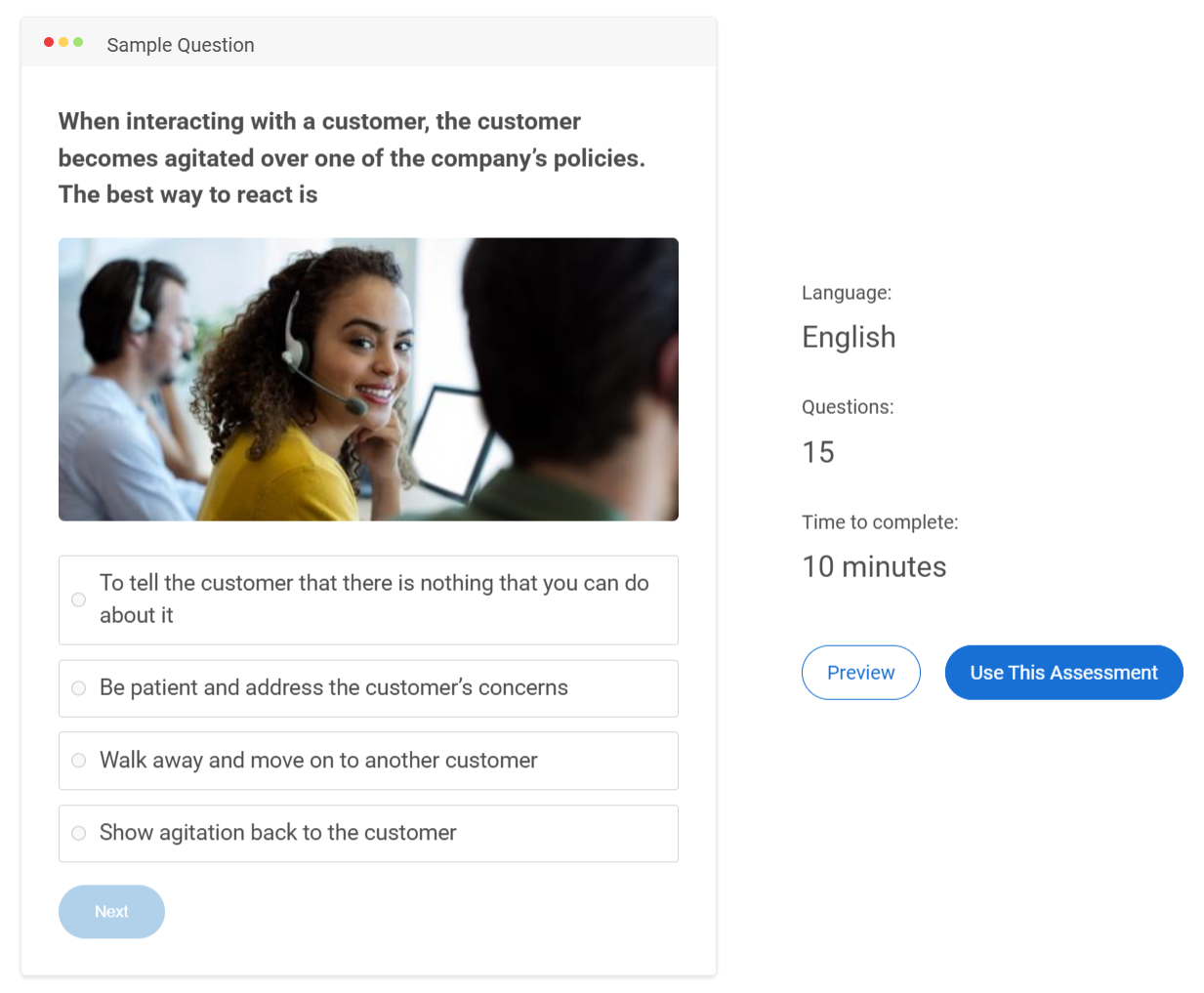Screen dimensions: 1204x993
Task: Click the '15' questions count
Action: 817,451
